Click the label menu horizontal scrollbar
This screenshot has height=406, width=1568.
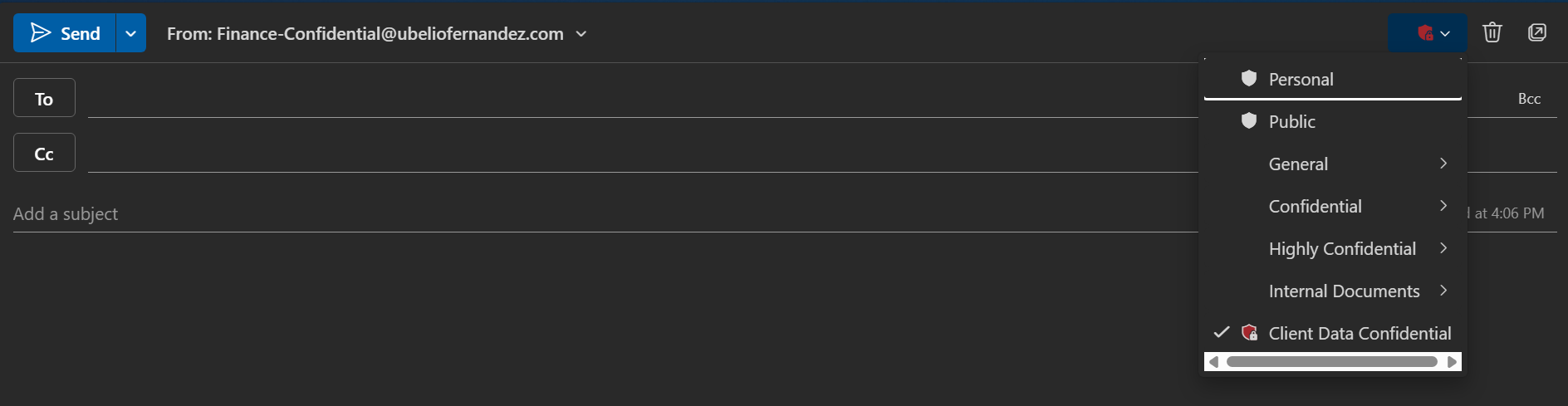pos(1331,362)
